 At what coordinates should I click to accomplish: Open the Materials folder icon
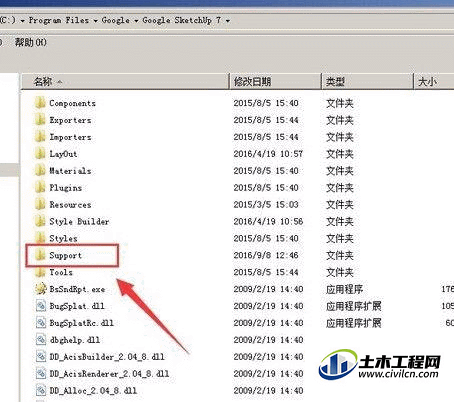[x=40, y=170]
